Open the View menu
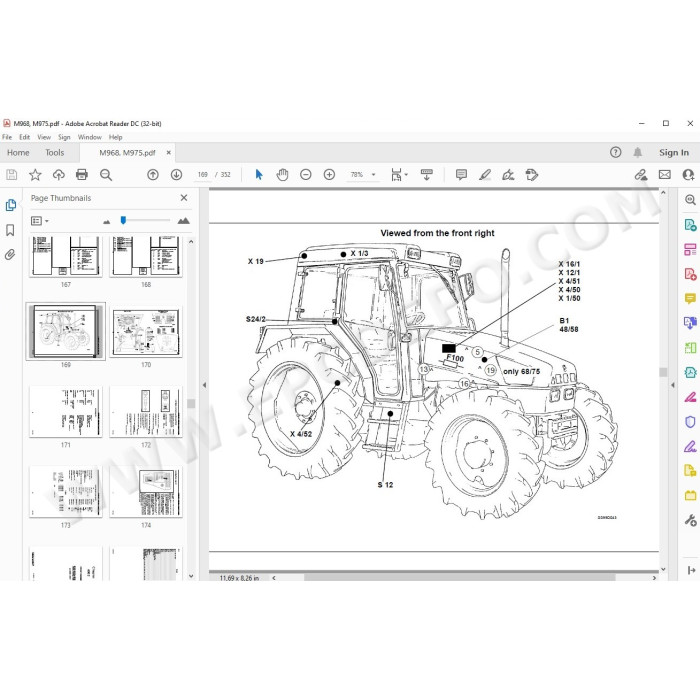This screenshot has width=700, height=700. tap(44, 137)
